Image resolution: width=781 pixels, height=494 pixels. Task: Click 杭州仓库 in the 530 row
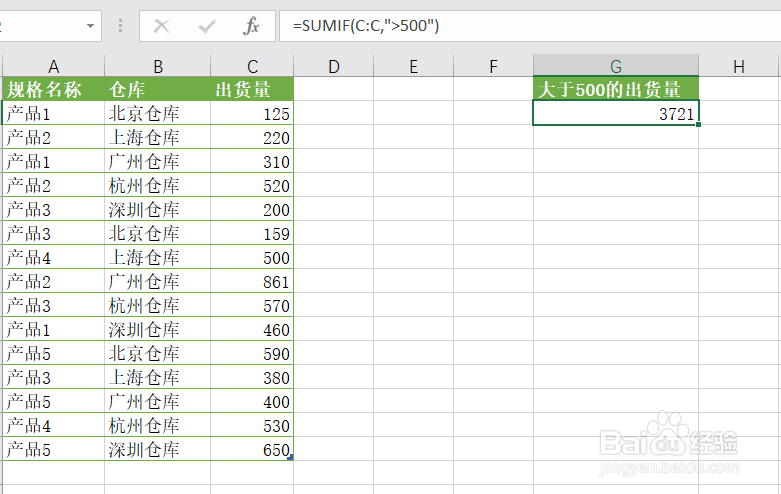(x=144, y=425)
